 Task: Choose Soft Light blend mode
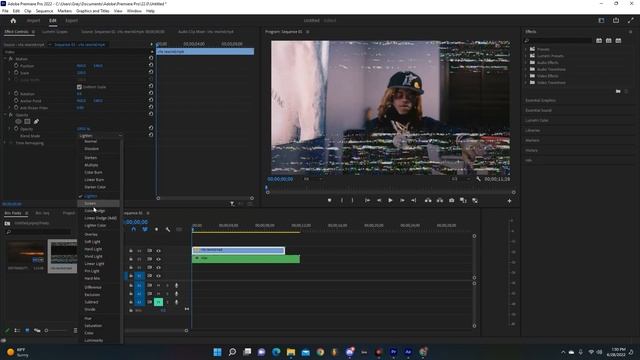coord(92,242)
